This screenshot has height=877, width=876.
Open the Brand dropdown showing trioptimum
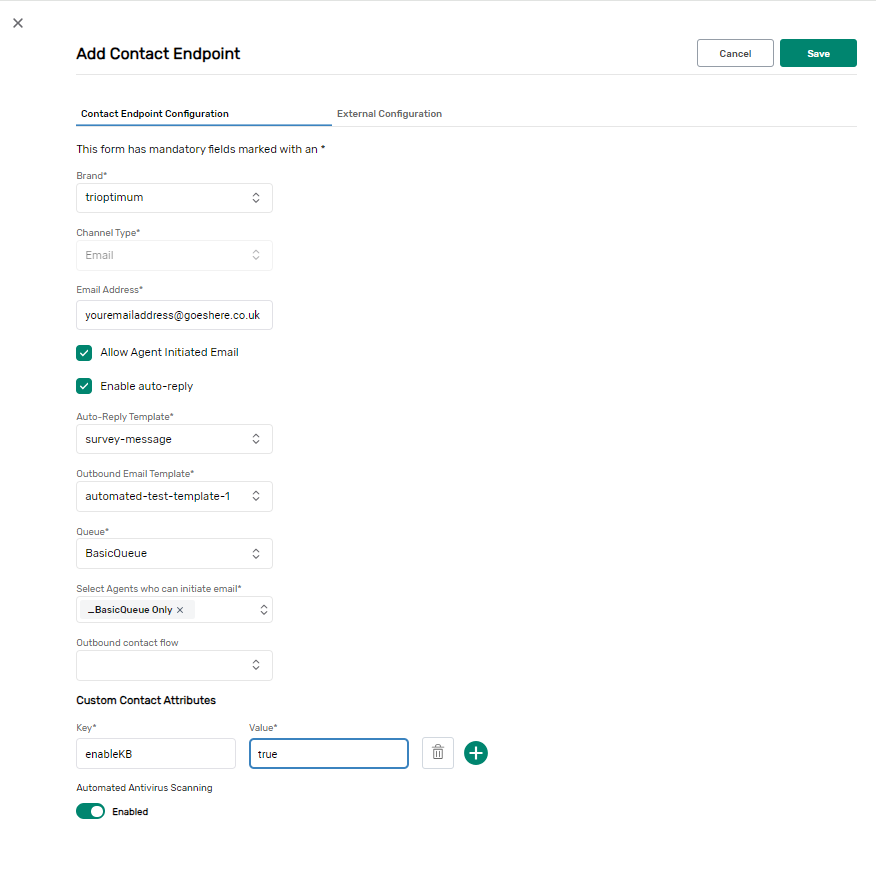coord(174,198)
